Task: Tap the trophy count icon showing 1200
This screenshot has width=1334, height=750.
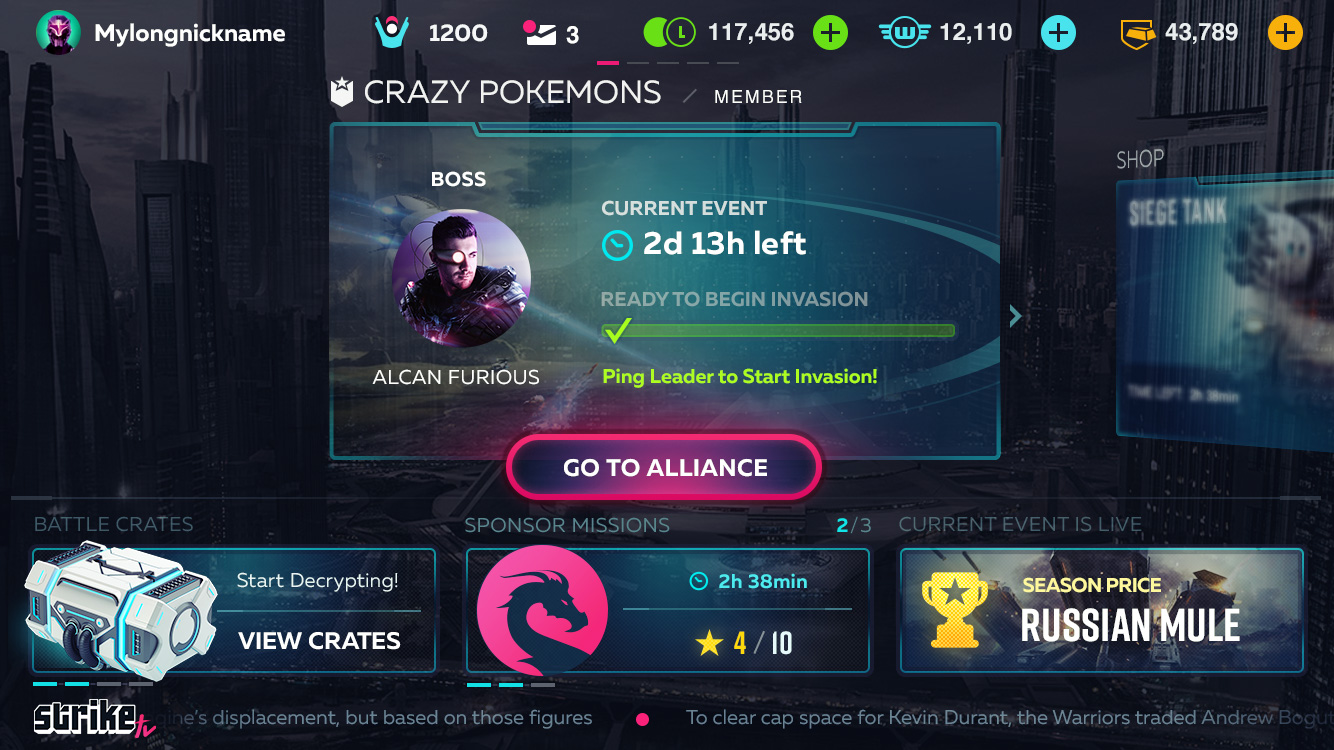Action: 392,33
